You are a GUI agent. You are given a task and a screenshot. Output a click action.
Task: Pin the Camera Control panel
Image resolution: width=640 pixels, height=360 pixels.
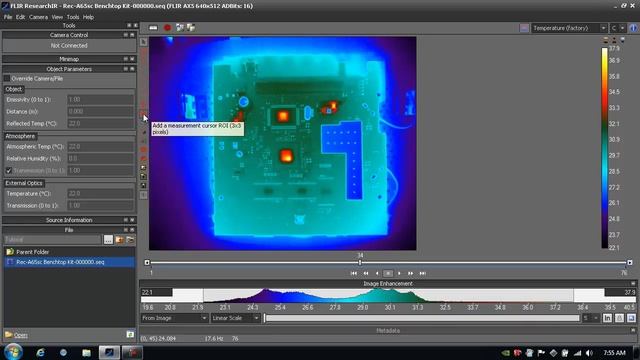pyautogui.click(x=126, y=35)
